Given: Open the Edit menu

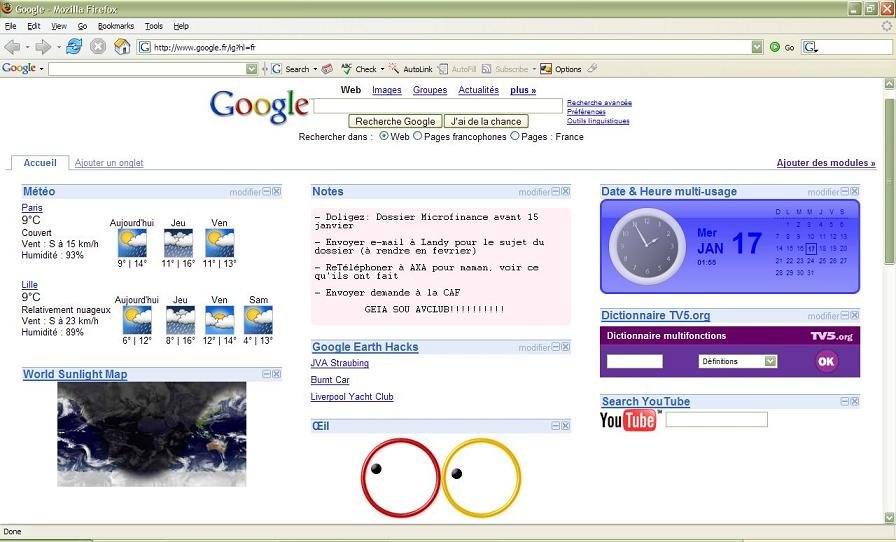Looking at the screenshot, I should (34, 26).
